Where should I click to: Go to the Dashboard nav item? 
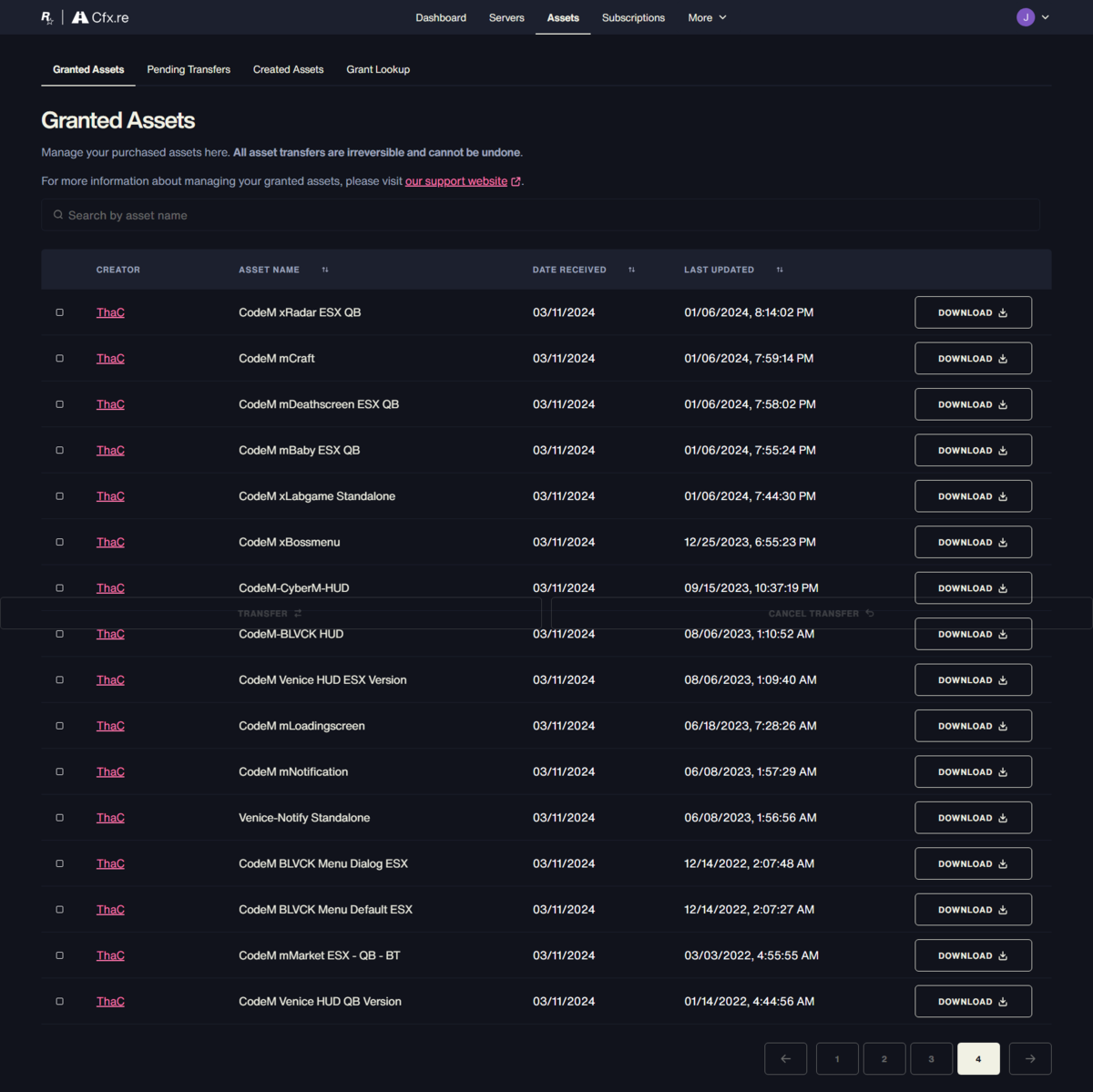pos(441,17)
